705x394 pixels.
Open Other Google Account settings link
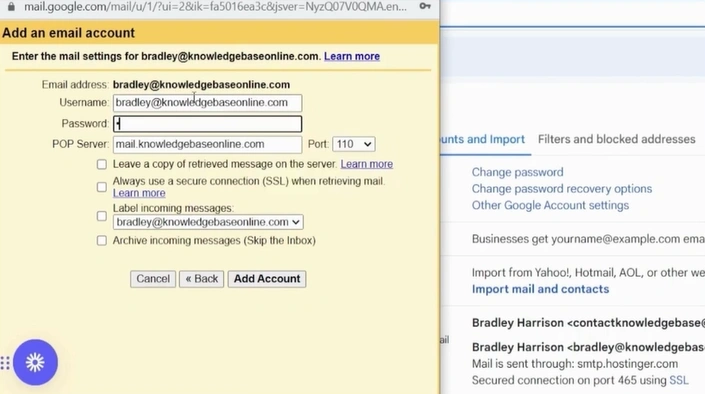(550, 206)
